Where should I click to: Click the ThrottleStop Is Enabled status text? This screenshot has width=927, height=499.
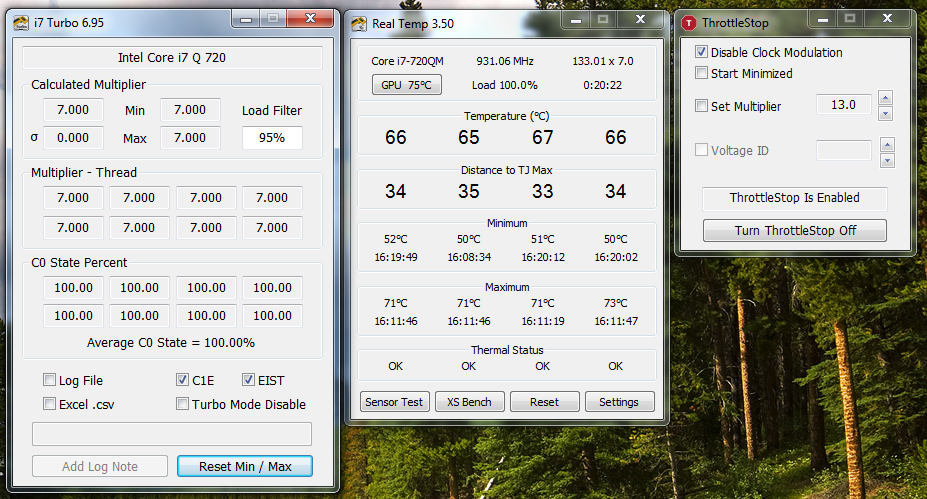pos(795,197)
